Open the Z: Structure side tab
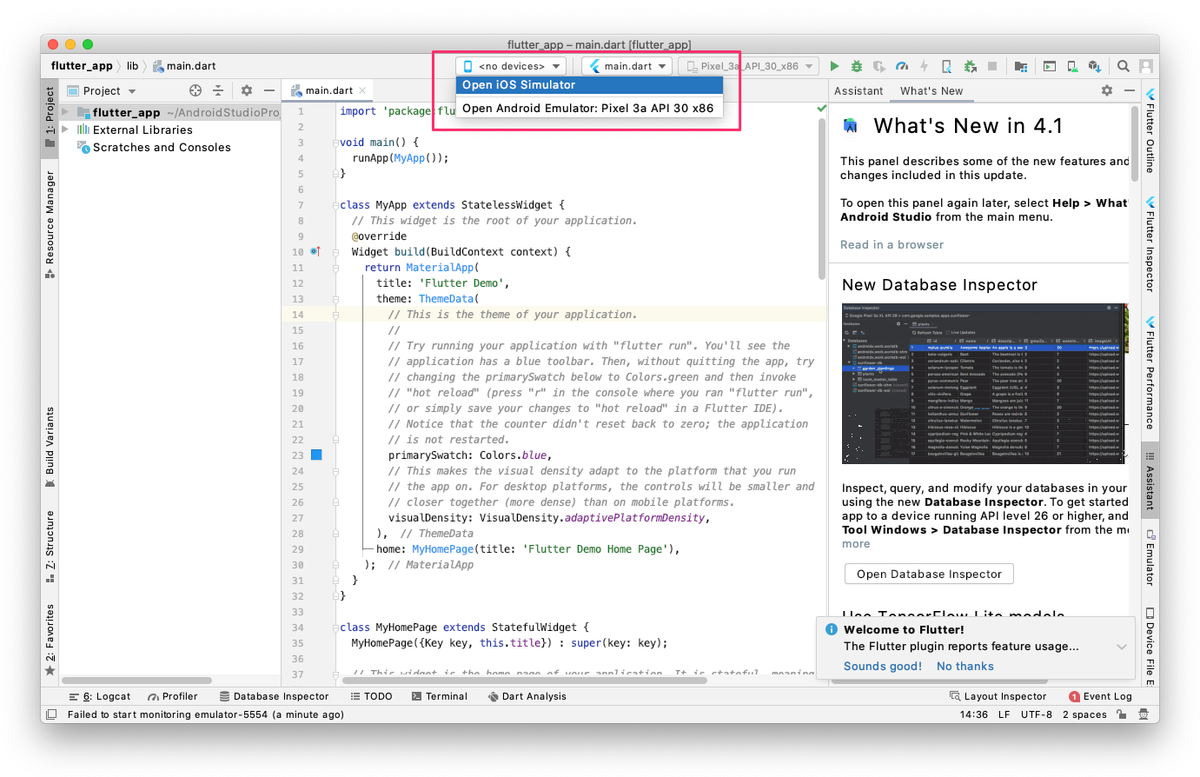1200x777 pixels. pos(49,548)
